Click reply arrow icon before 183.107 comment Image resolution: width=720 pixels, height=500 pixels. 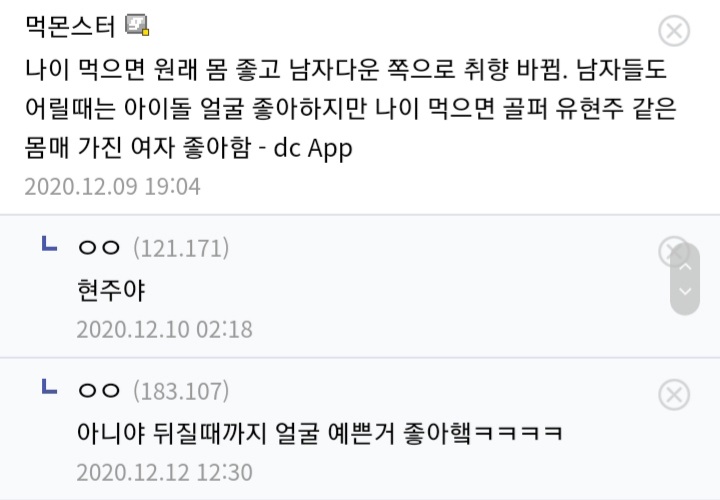tap(49, 387)
